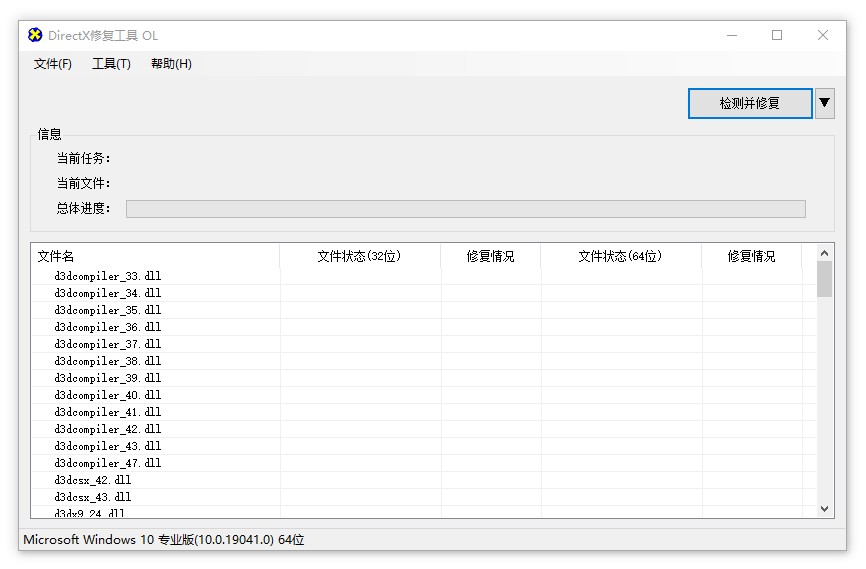The image size is (866, 569).
Task: Click the 文件状态(64位) column header
Action: tap(621, 256)
